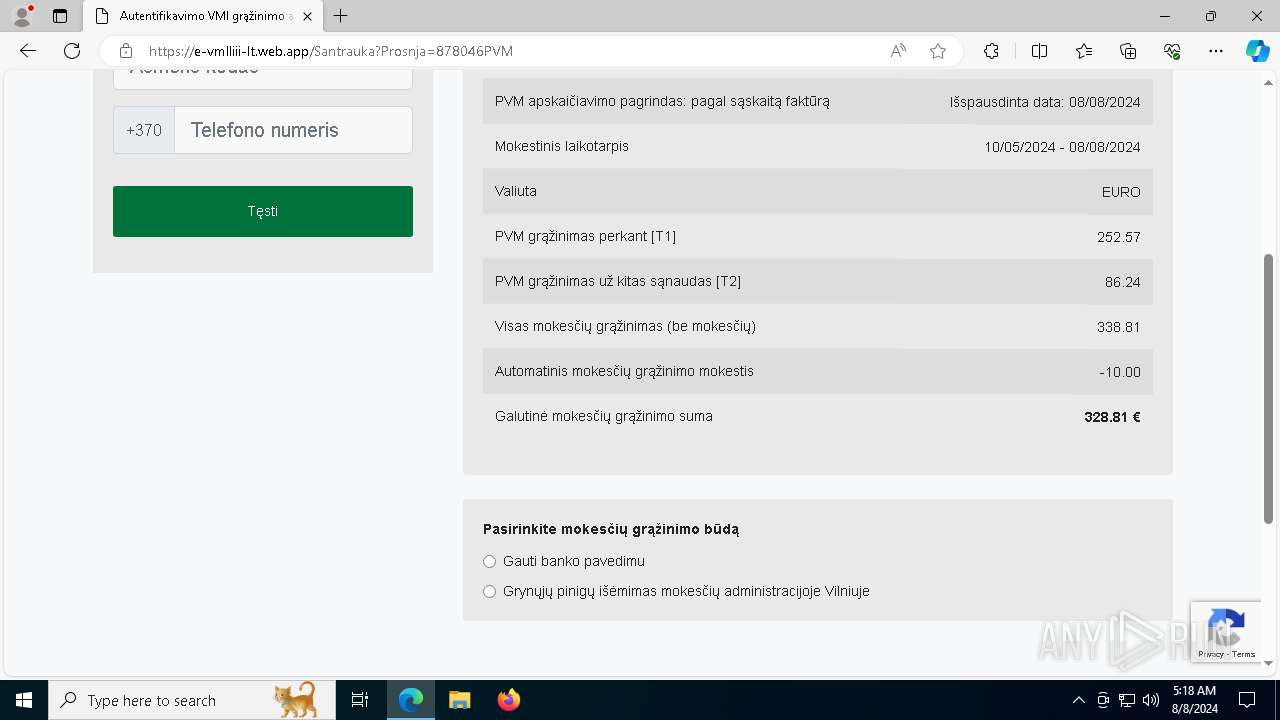Add this page to favorites
Image resolution: width=1280 pixels, height=720 pixels.
[x=938, y=51]
